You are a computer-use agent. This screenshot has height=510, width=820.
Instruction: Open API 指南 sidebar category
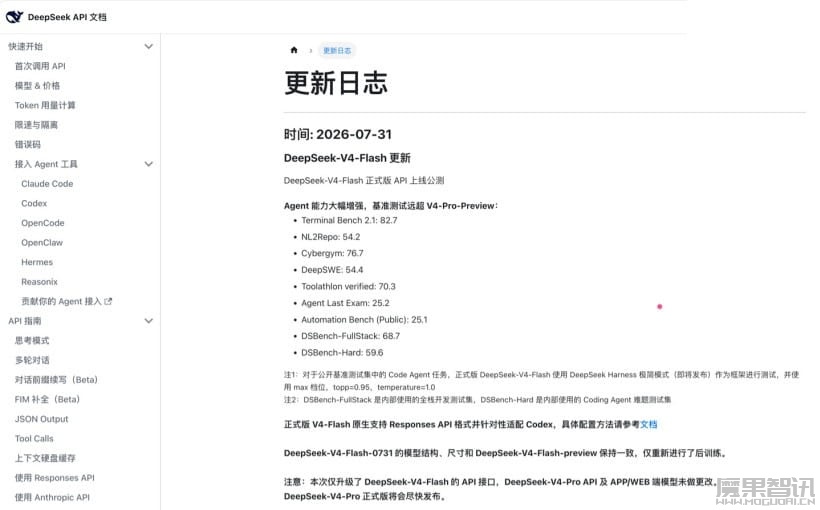(25, 321)
